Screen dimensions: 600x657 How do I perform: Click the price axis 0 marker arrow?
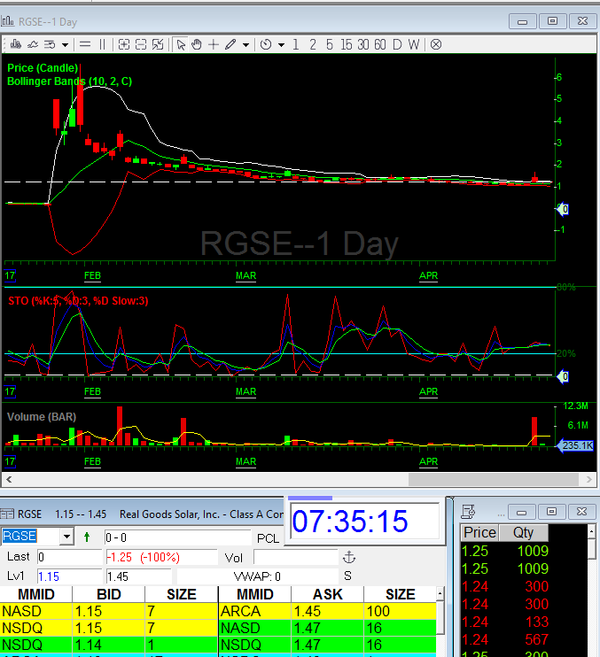coord(562,209)
